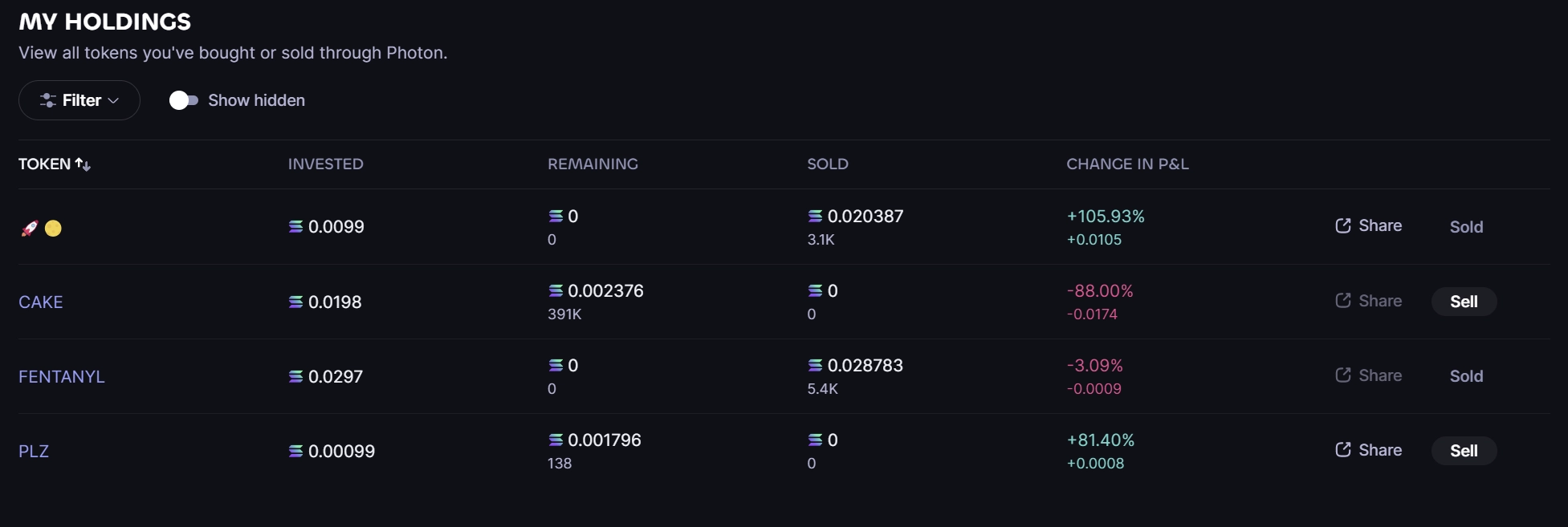Viewport: 1568px width, 527px height.
Task: Click the share icon in FENTANYL row
Action: (1343, 375)
